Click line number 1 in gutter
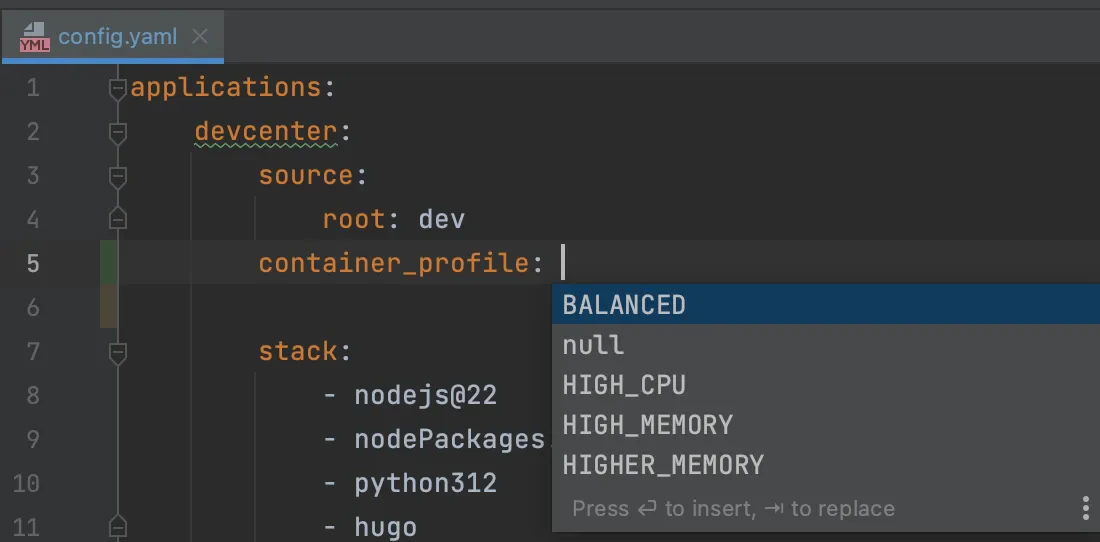The height and width of the screenshot is (542, 1100). coord(33,88)
